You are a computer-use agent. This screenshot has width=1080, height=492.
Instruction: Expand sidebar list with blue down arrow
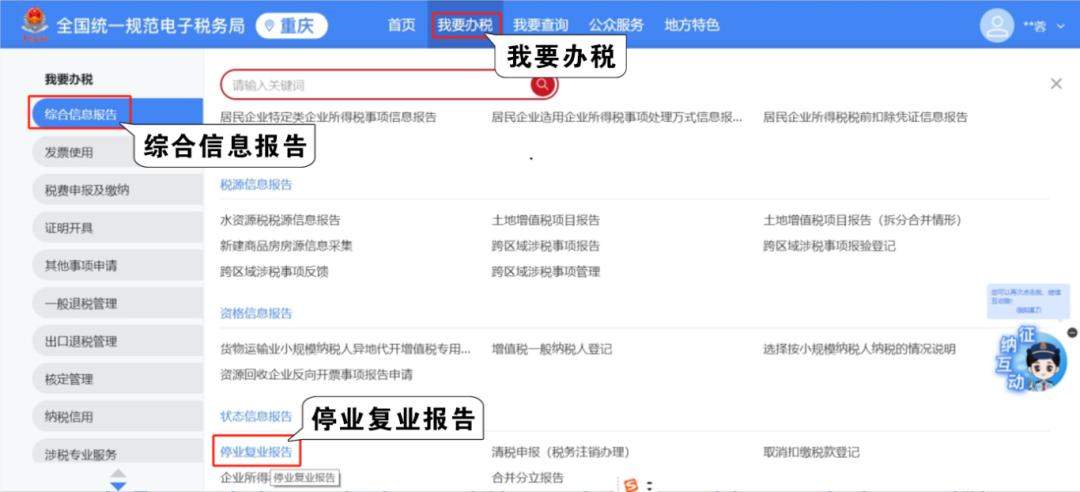(x=118, y=485)
